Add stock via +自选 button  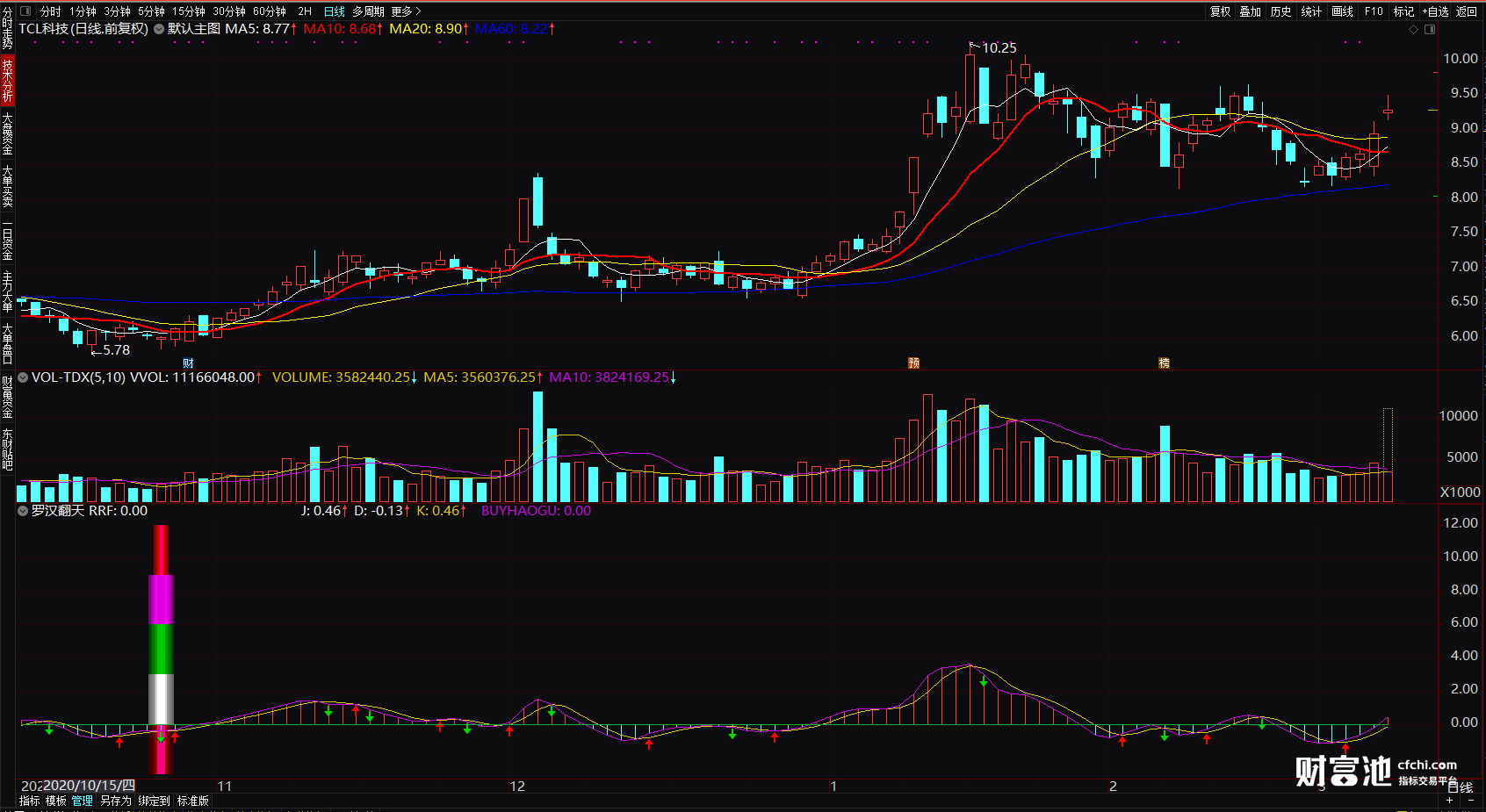click(x=1435, y=11)
